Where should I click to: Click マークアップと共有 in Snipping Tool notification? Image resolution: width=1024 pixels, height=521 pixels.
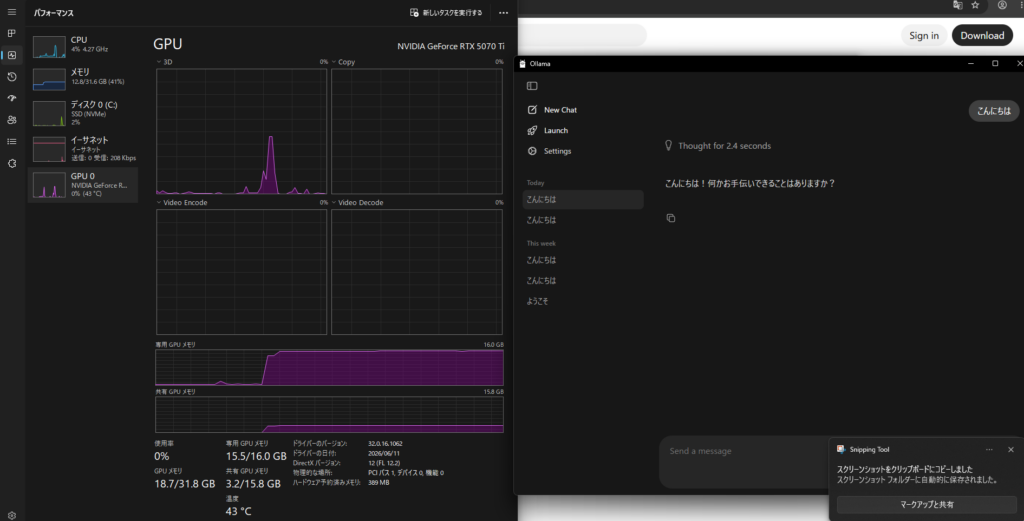(x=926, y=504)
